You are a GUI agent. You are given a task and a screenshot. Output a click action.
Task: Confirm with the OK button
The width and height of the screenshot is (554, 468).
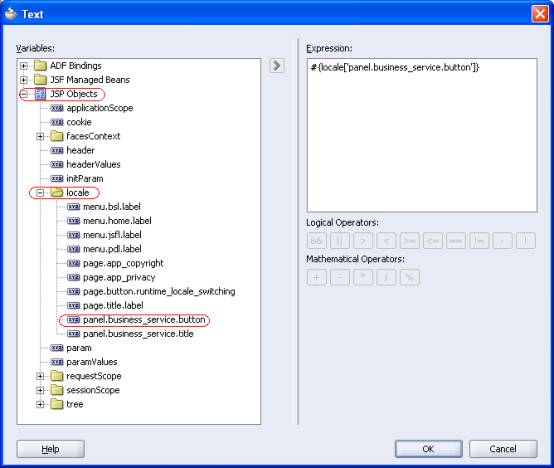point(429,449)
